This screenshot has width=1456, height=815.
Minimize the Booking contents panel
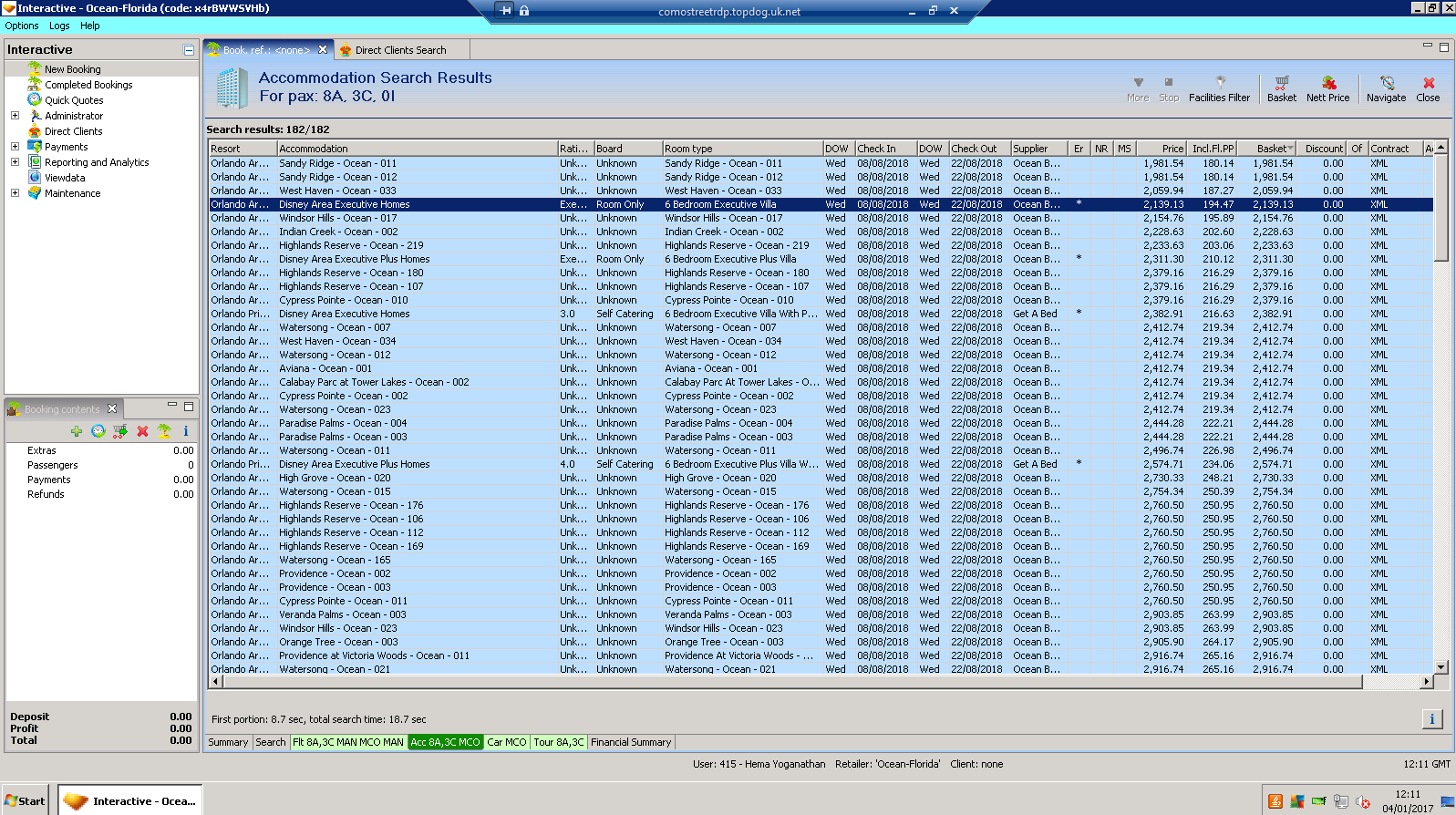point(172,405)
